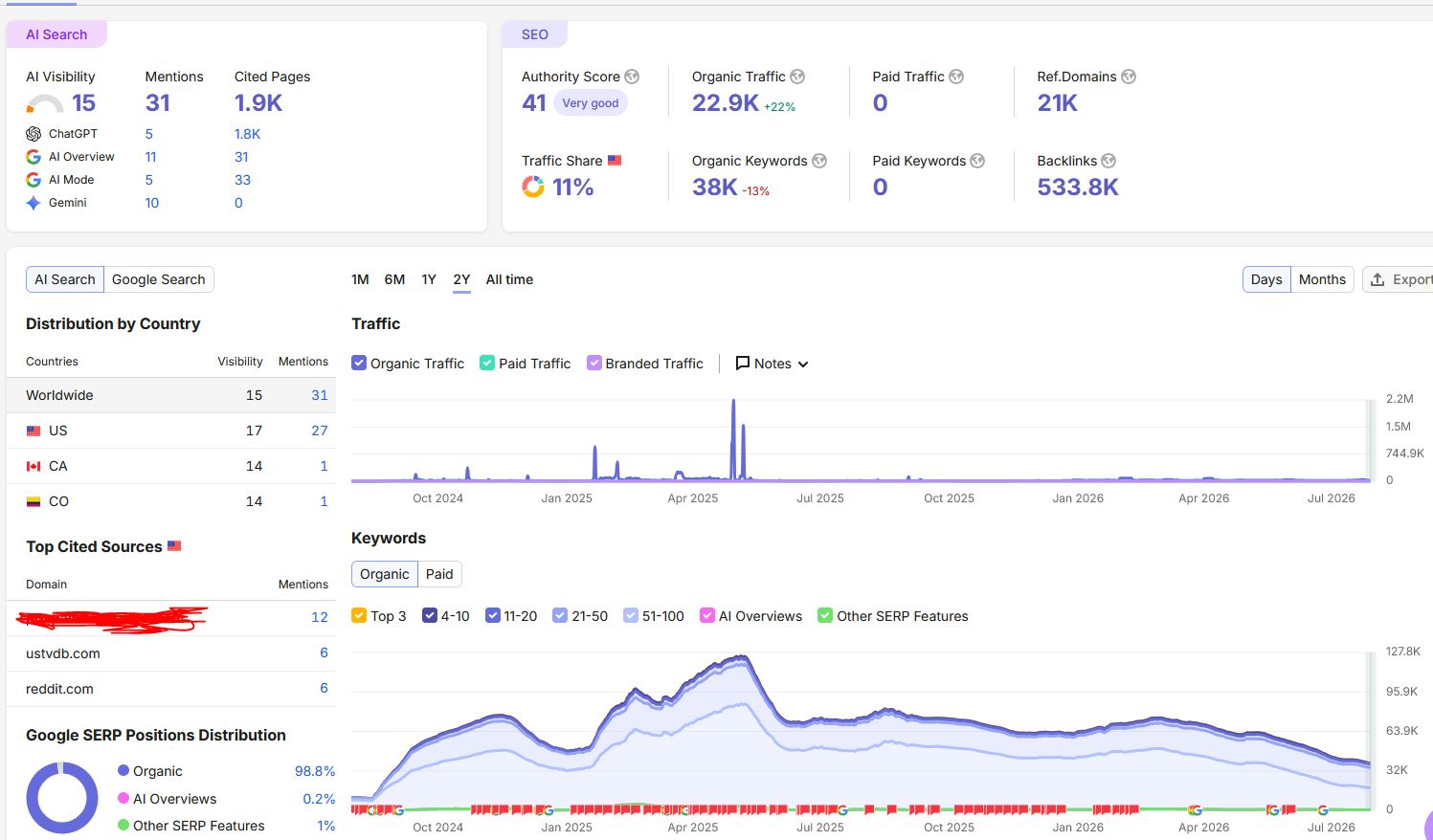Click the globe icon next to Organic Traffic
This screenshot has height=840, width=1433.
797,77
